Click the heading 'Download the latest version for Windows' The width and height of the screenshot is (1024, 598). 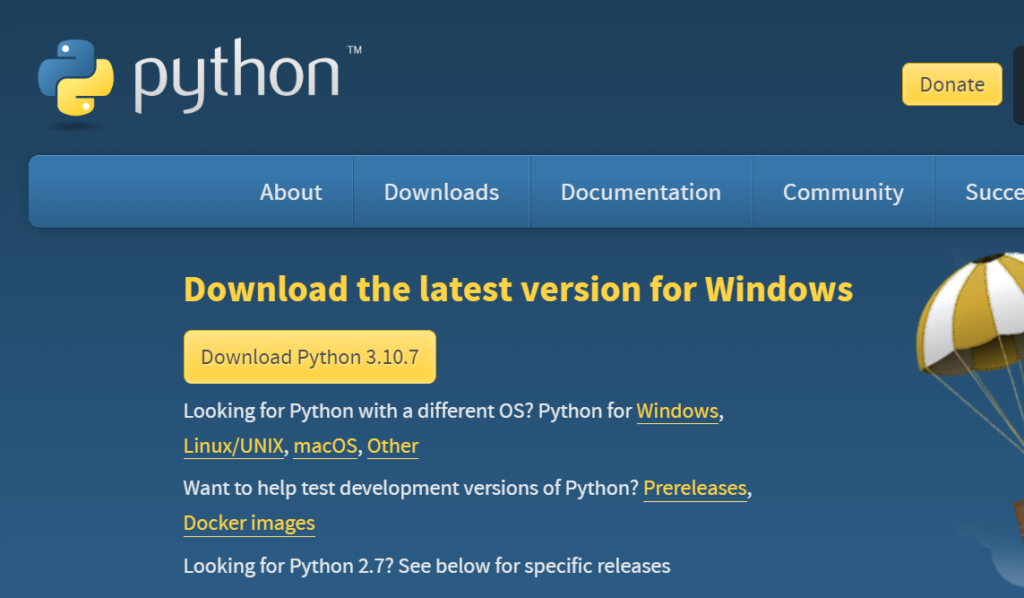tap(518, 289)
